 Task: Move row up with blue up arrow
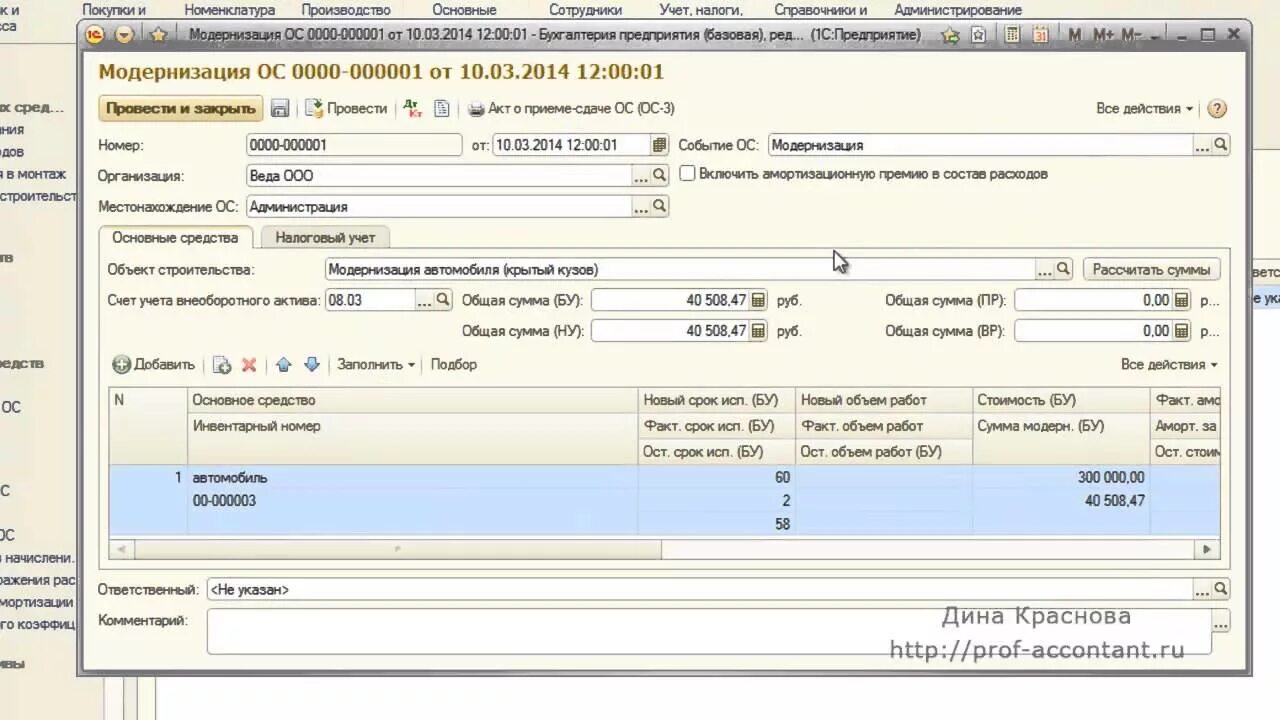(x=283, y=365)
